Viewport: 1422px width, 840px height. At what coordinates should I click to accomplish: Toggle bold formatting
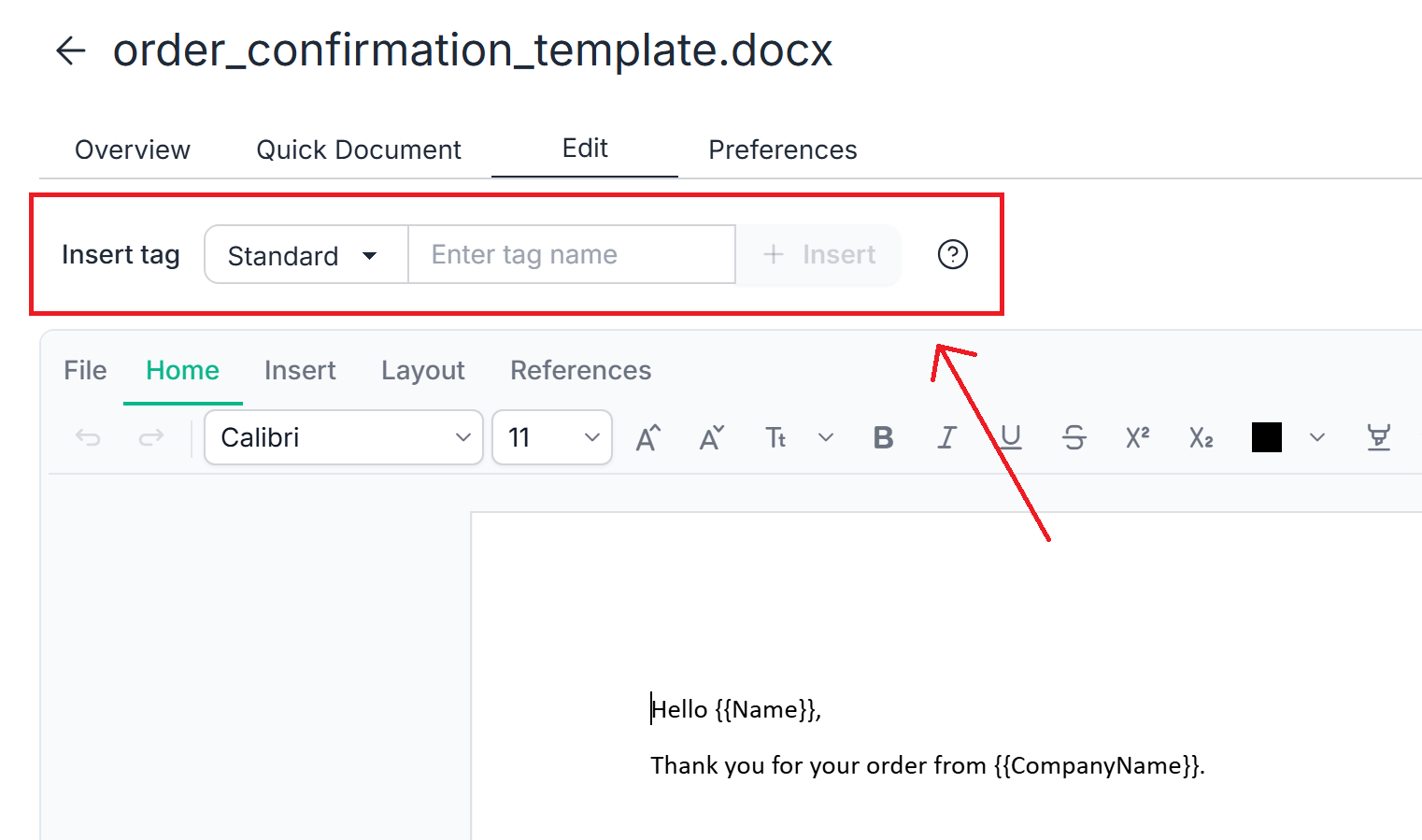pyautogui.click(x=884, y=437)
